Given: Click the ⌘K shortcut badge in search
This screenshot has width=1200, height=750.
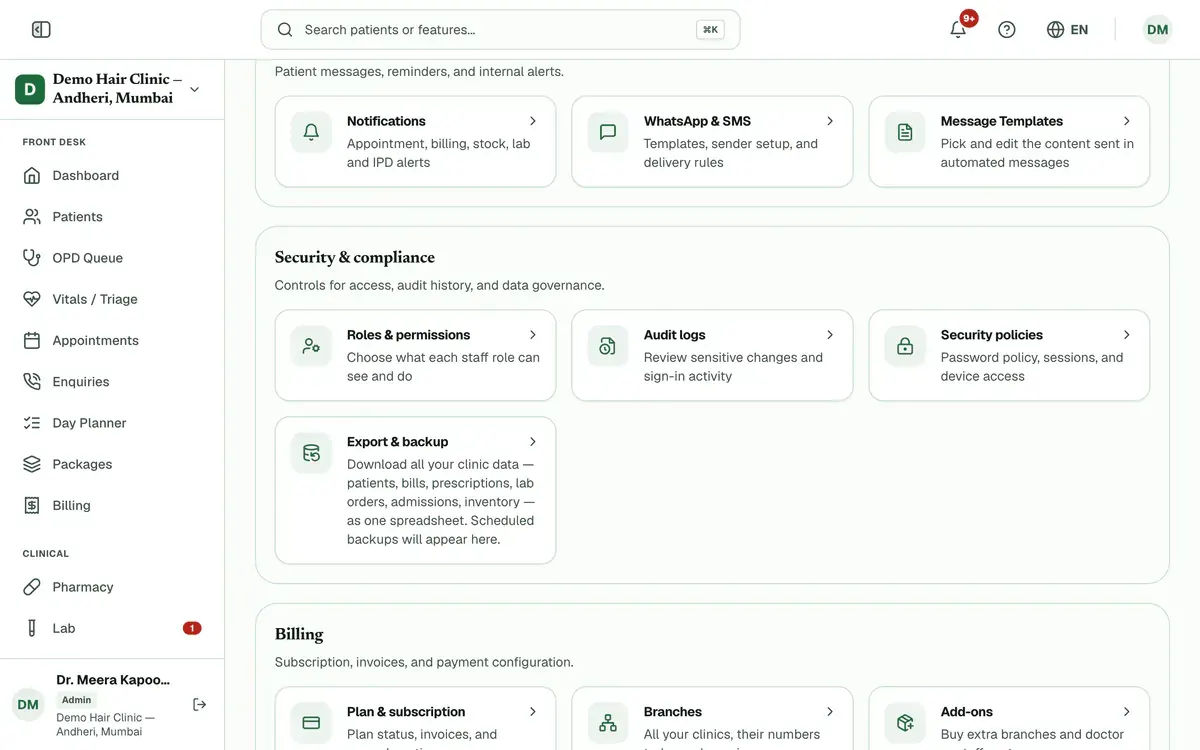Looking at the screenshot, I should (711, 30).
